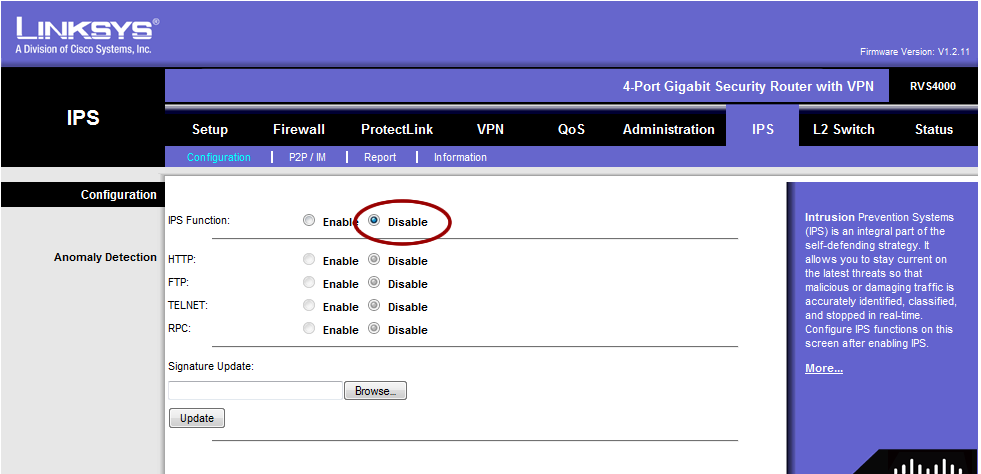
Task: Enable HTTP anomaly detection
Action: pos(309,260)
